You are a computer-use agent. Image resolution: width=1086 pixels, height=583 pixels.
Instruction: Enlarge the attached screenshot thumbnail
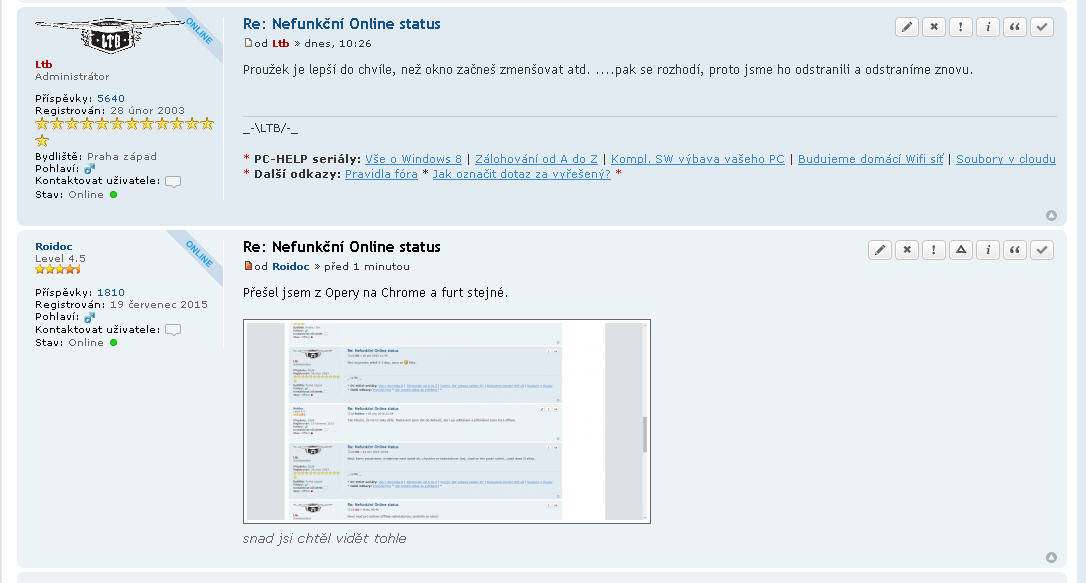tap(447, 421)
